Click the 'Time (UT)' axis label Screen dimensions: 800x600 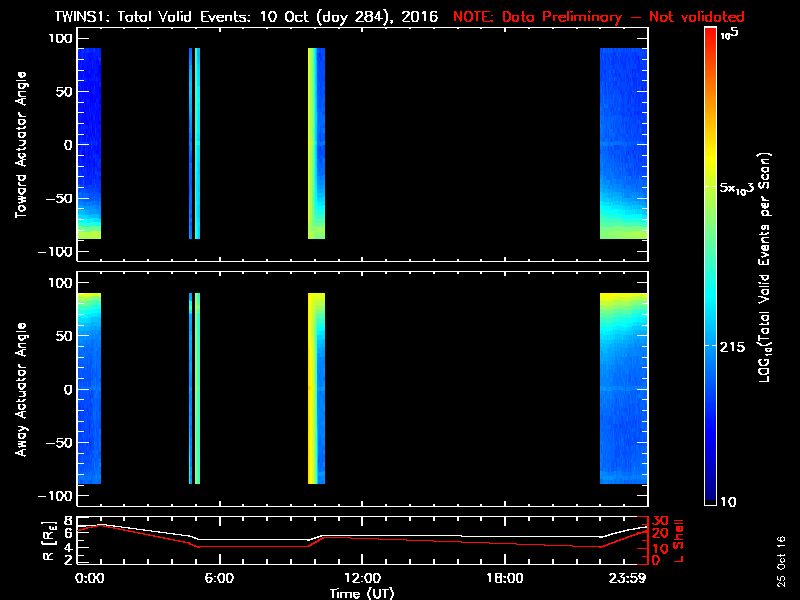(362, 593)
